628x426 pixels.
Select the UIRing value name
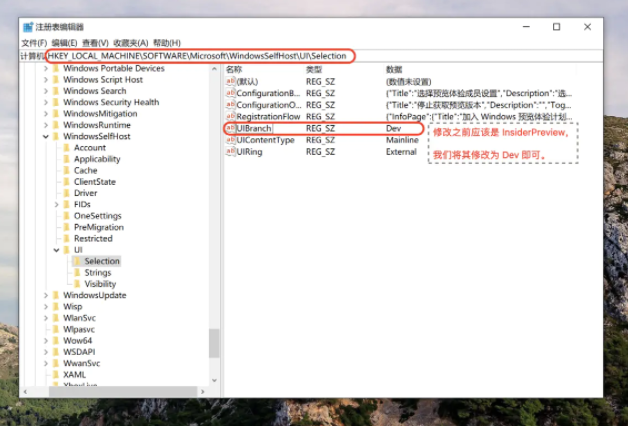249,152
